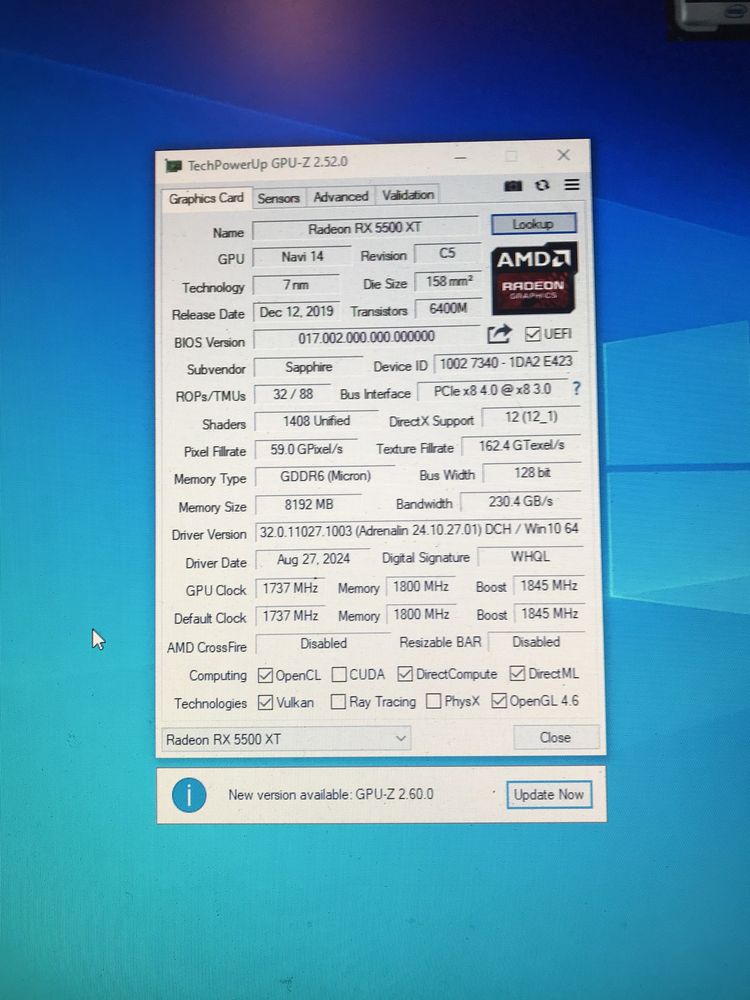This screenshot has width=750, height=1000.
Task: Switch to the Advanced tab
Action: pos(341,196)
